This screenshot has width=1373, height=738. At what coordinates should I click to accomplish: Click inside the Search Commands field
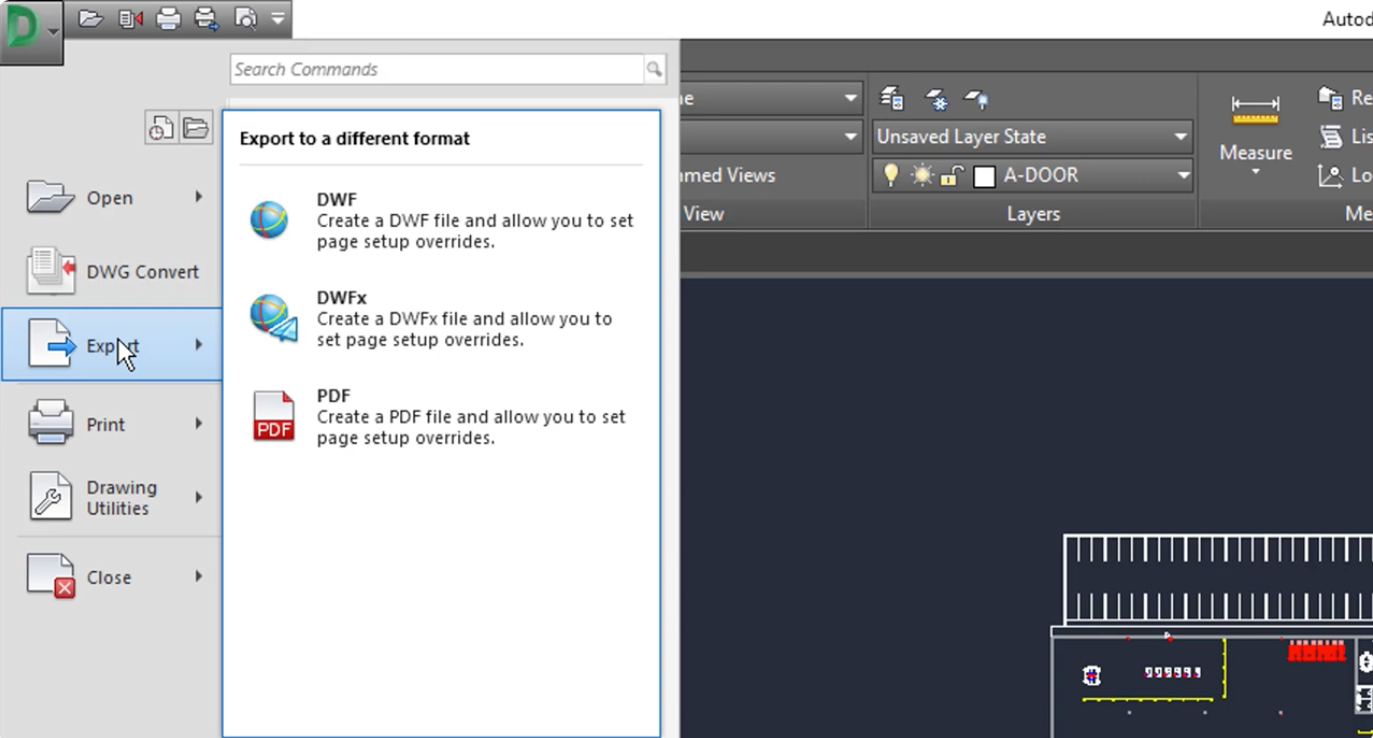440,69
